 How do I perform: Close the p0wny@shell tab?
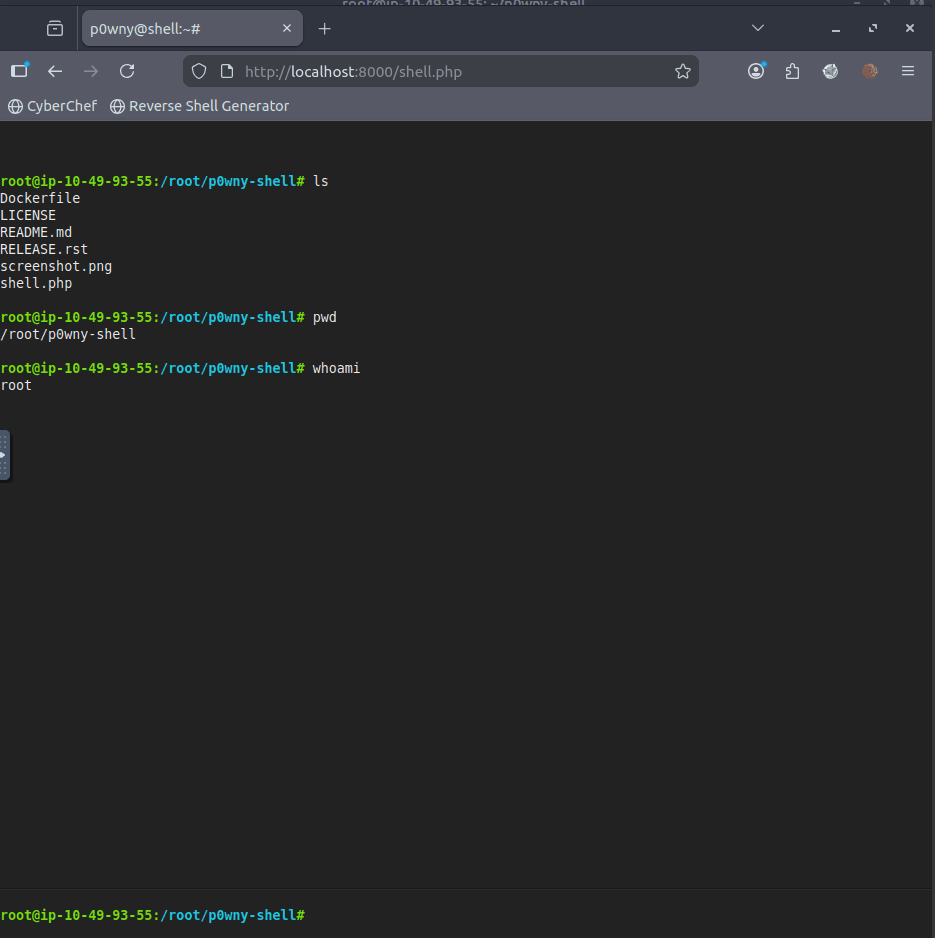pyautogui.click(x=287, y=29)
